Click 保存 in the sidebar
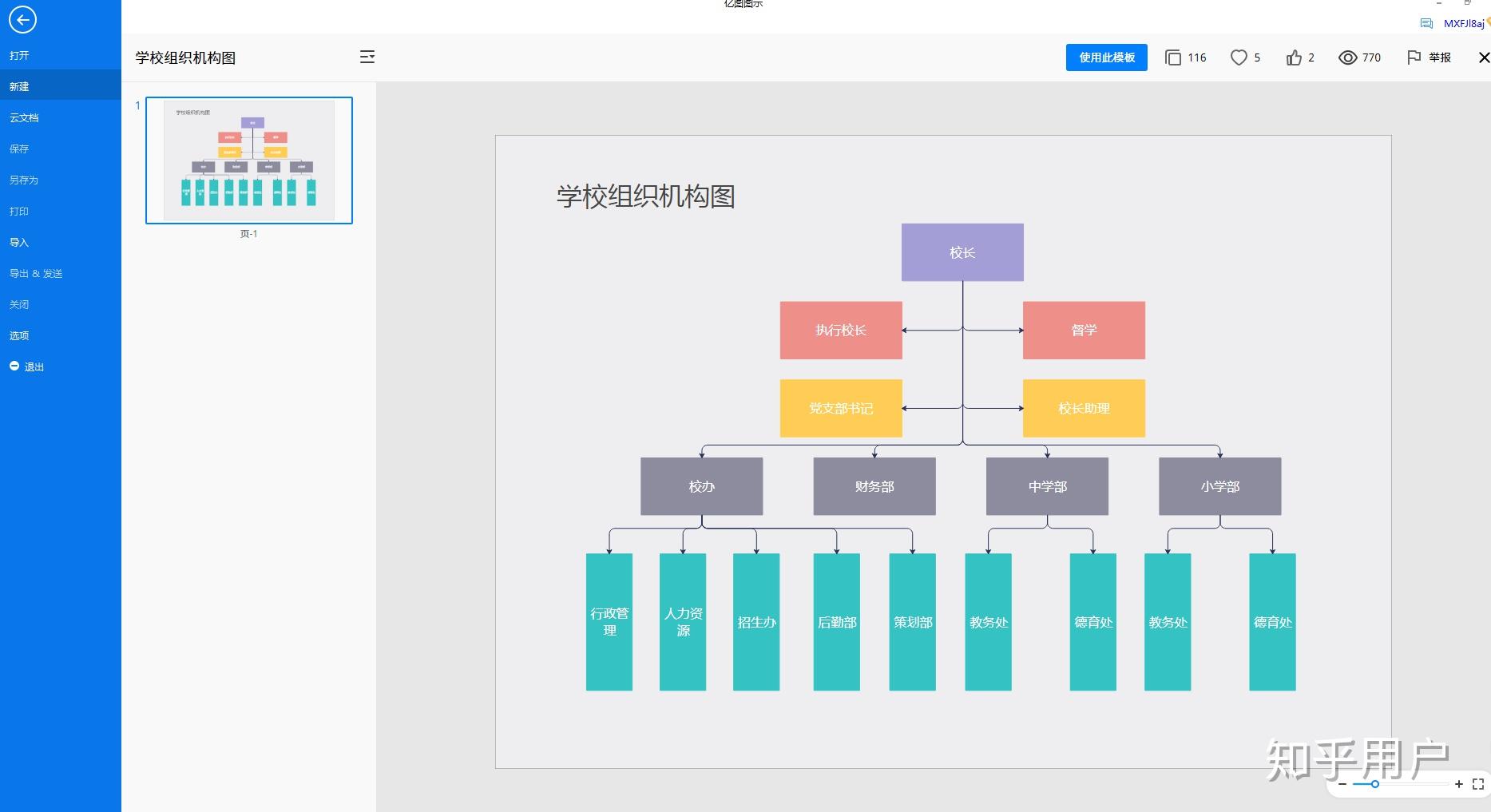Screen dimensions: 1491x812 (x=19, y=149)
